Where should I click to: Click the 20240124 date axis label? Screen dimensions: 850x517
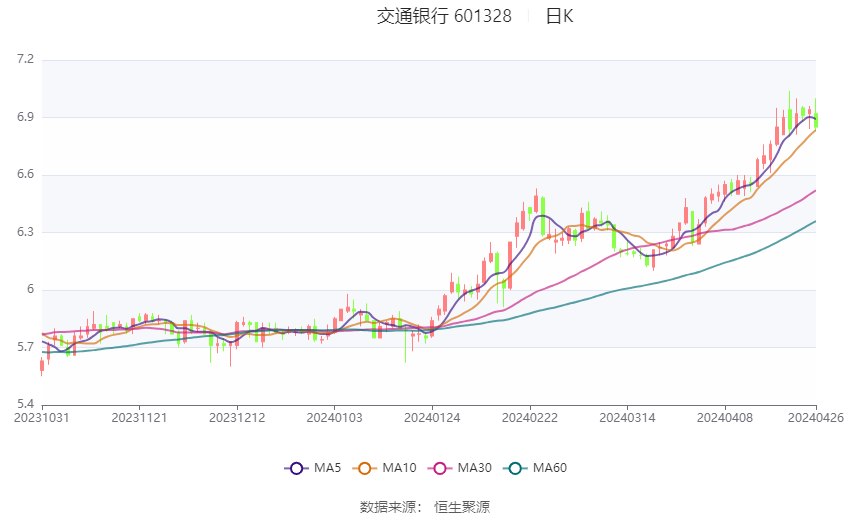(432, 418)
